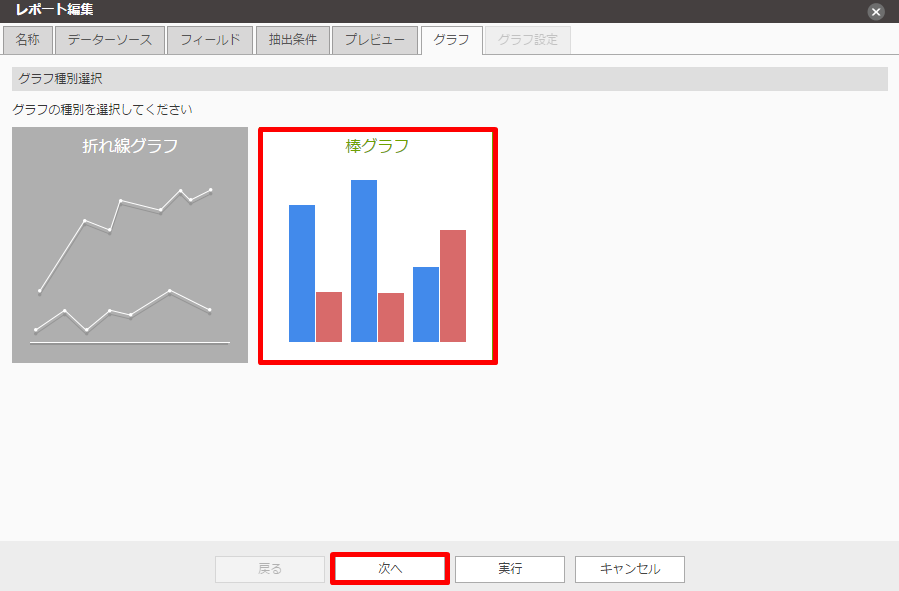Viewport: 899px width, 591px height.
Task: Click the キャンセル button
Action: [x=630, y=569]
